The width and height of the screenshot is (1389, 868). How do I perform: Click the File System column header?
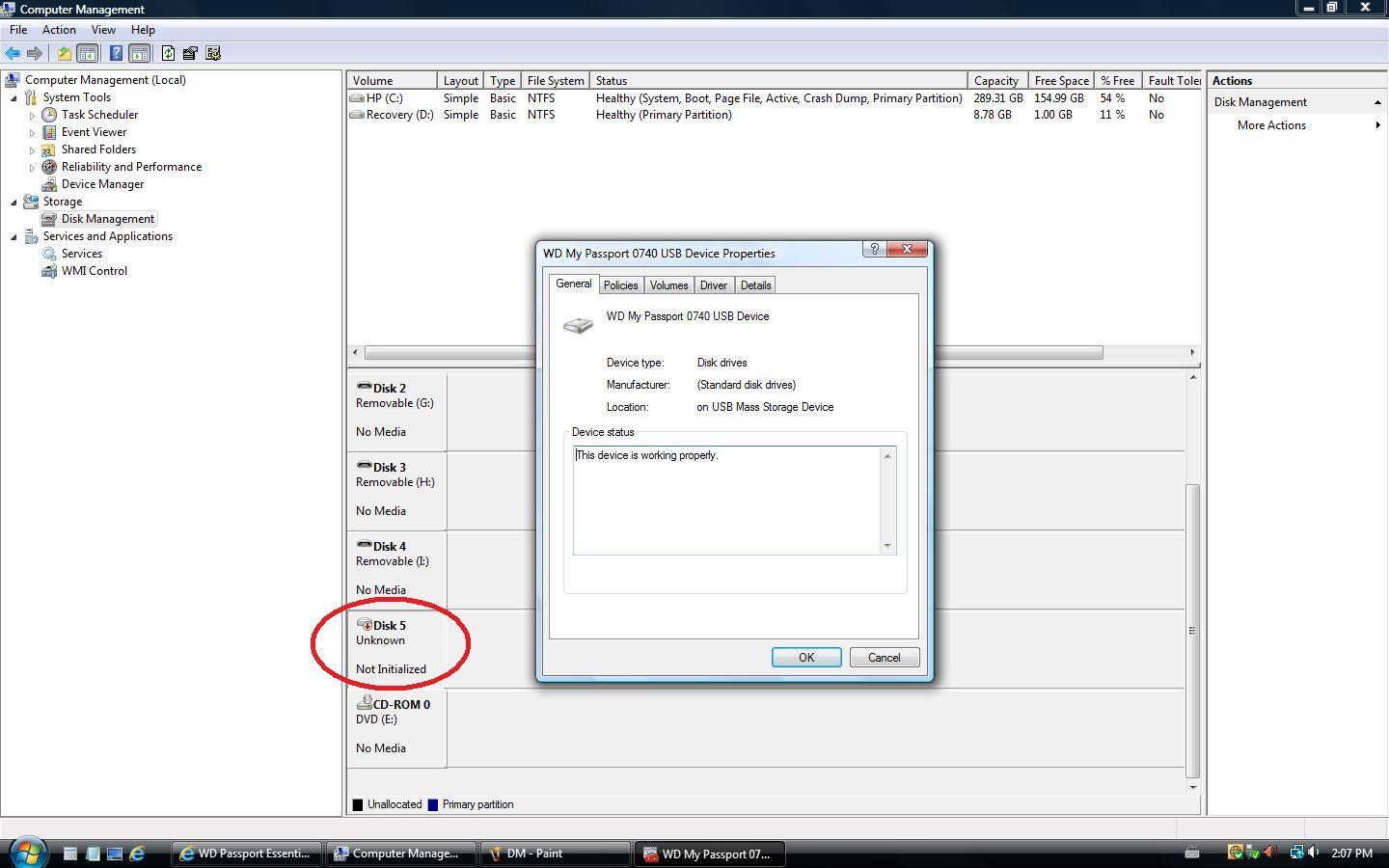[x=556, y=81]
